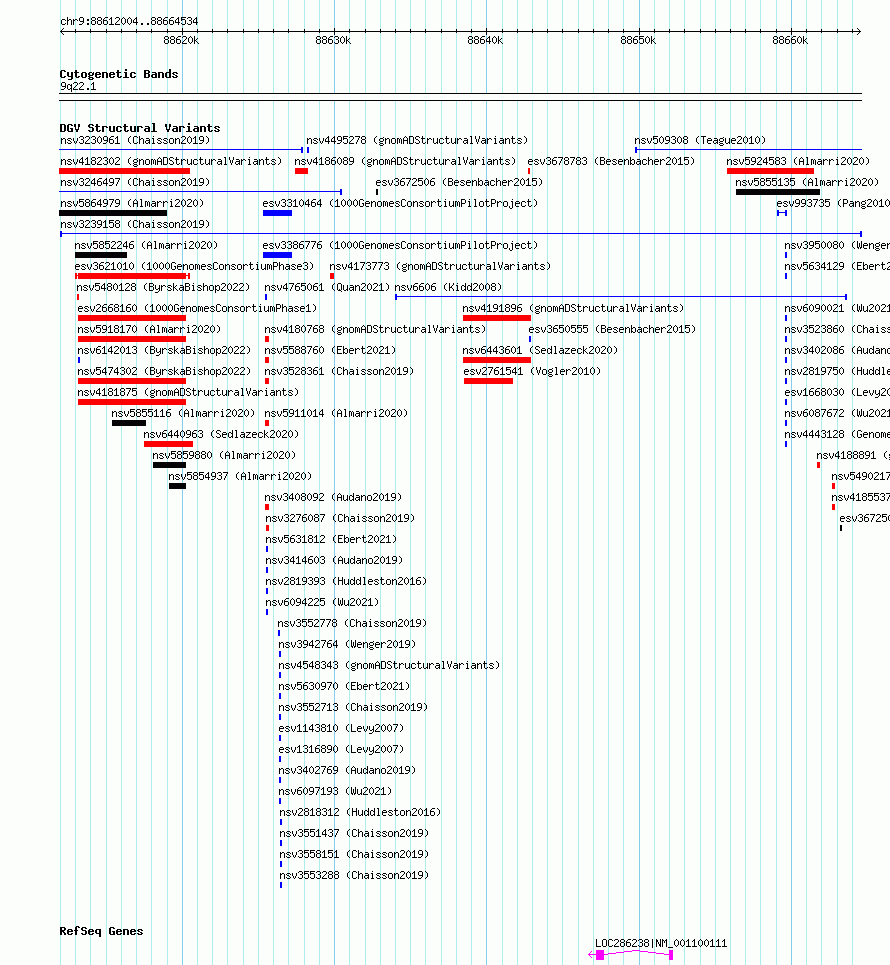The width and height of the screenshot is (890, 965).
Task: Click nsv5588760 (Ebert2021) label
Action: click(330, 350)
